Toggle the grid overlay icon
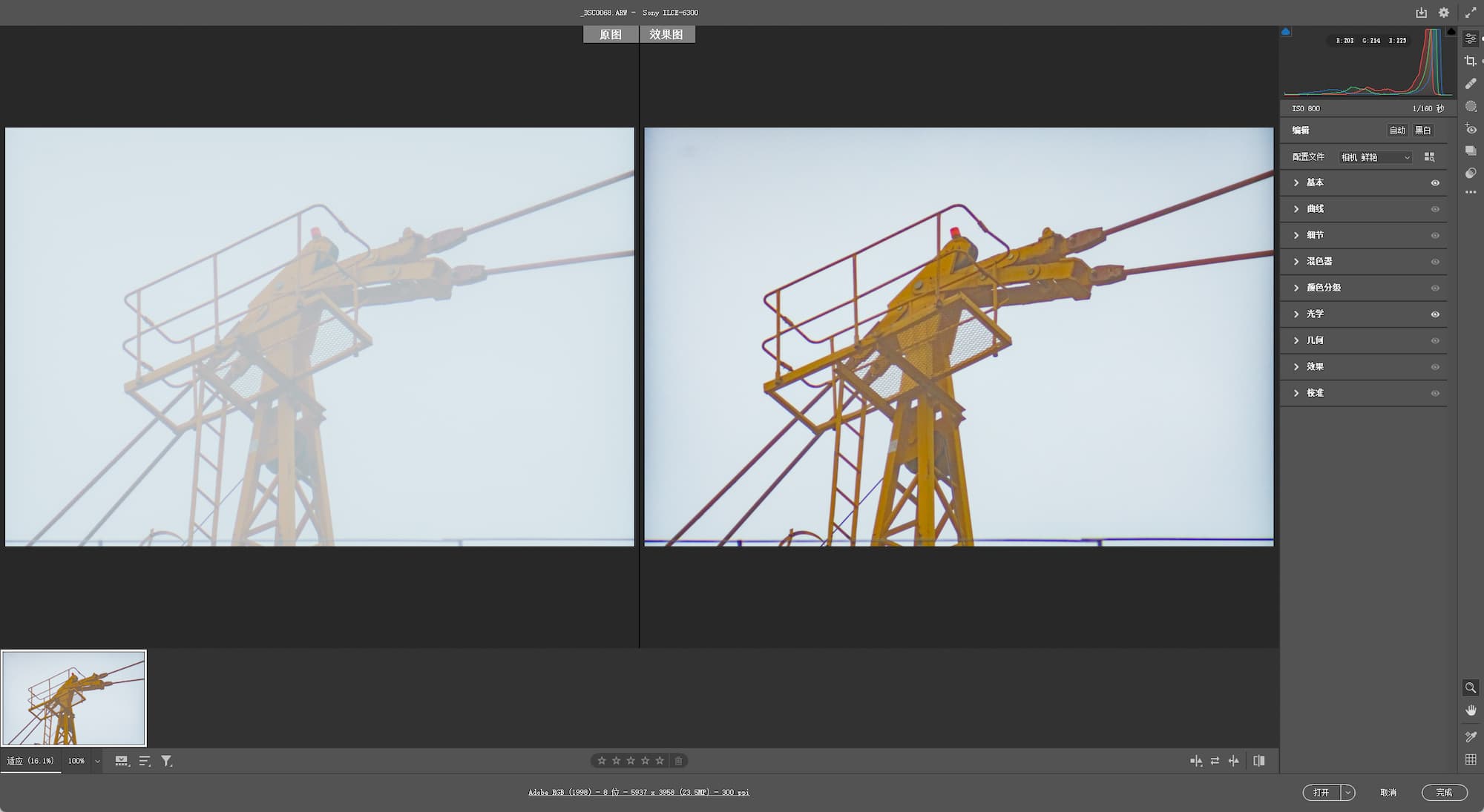The width and height of the screenshot is (1484, 812). tap(1470, 759)
